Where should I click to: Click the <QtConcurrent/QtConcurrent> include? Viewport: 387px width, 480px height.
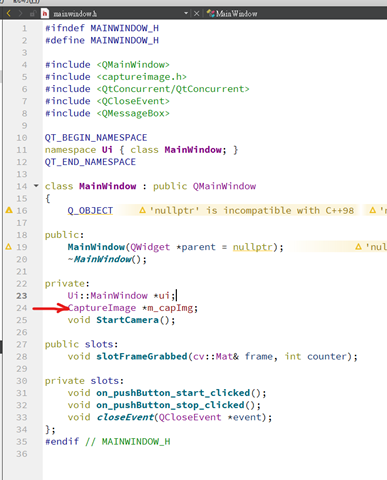tap(173, 89)
